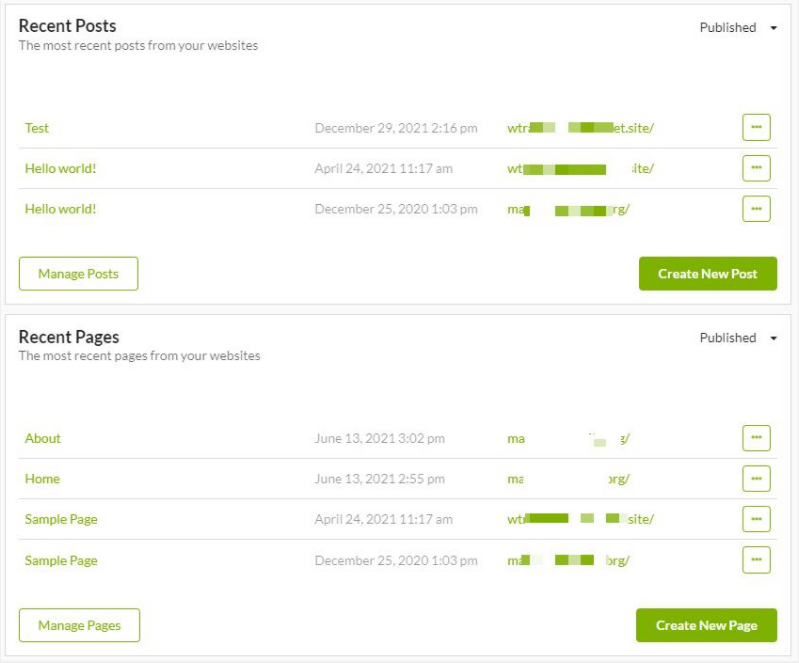Click Create New Post
The height and width of the screenshot is (663, 799).
708,274
